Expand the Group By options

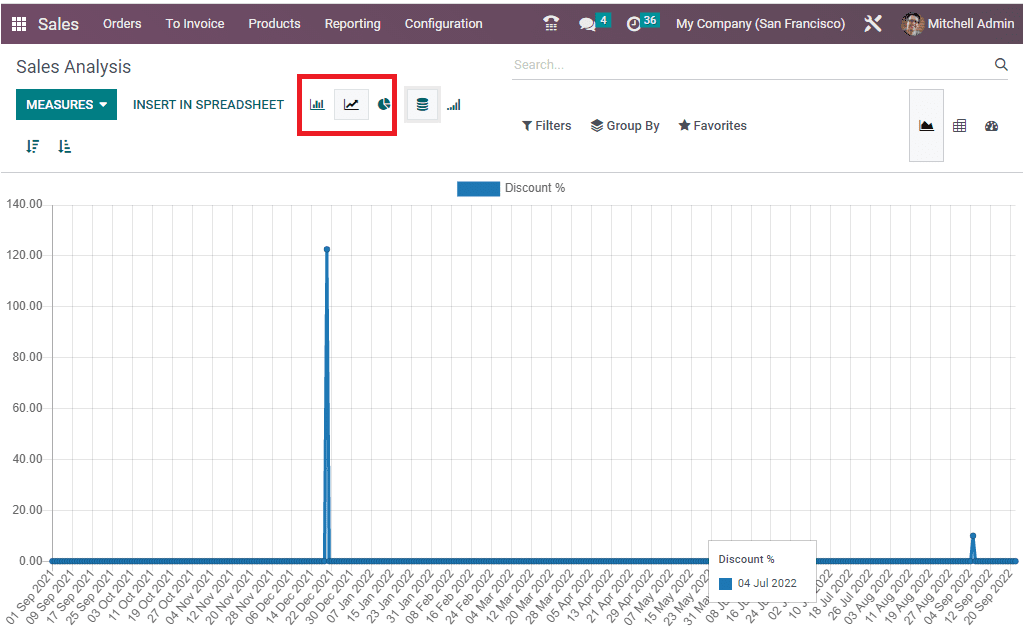(625, 126)
